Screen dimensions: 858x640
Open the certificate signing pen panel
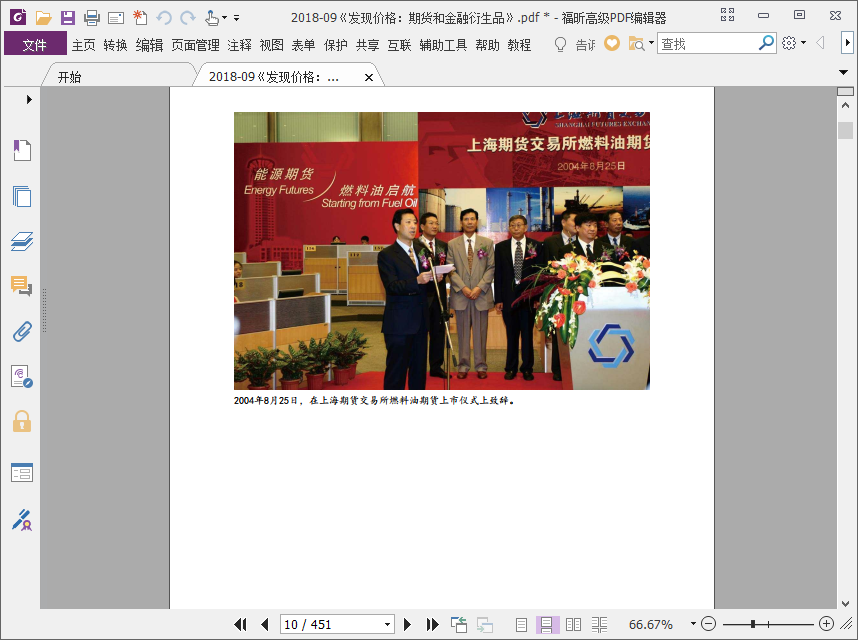coord(22,520)
